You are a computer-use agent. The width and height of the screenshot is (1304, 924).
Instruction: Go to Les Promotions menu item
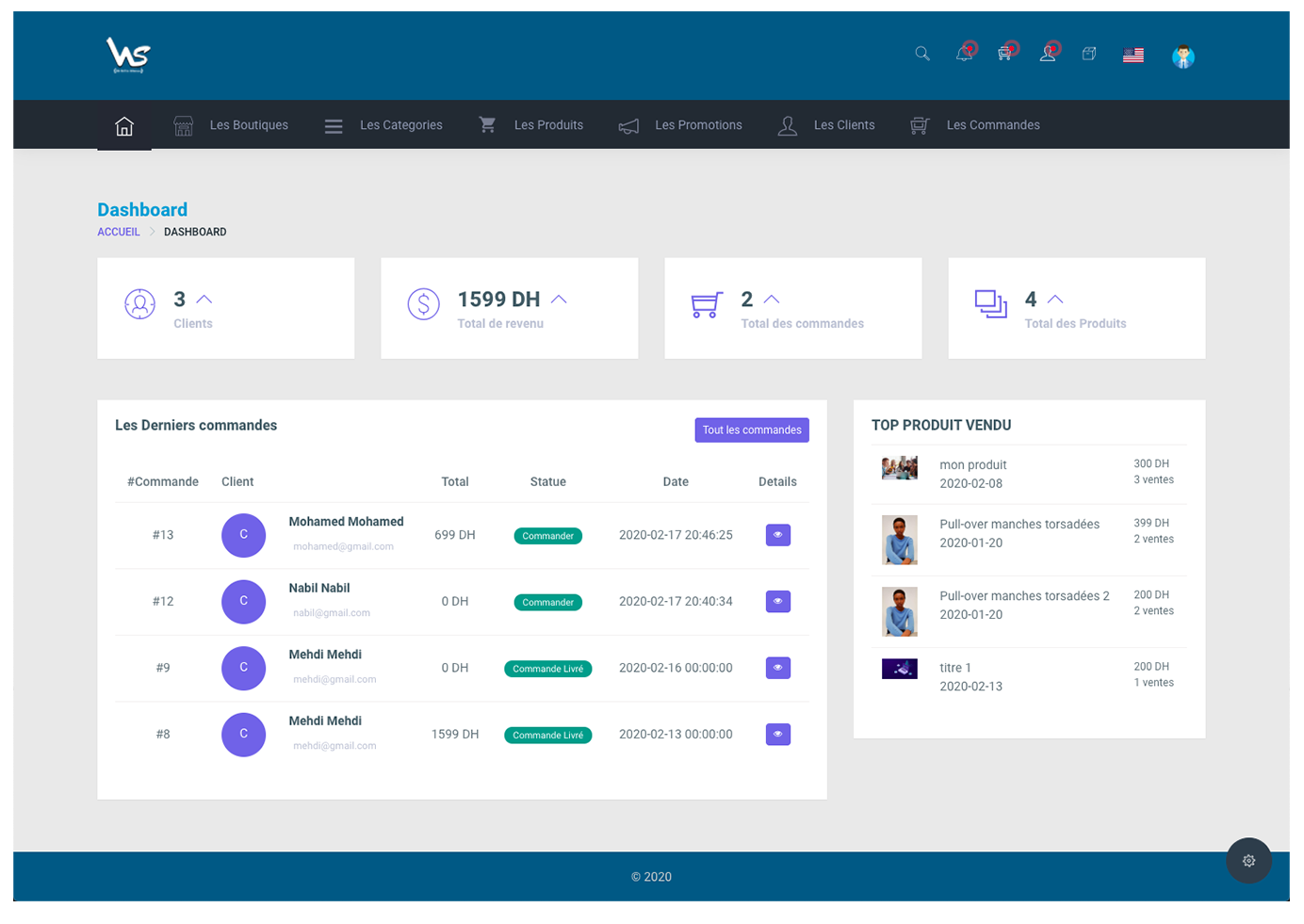point(681,125)
